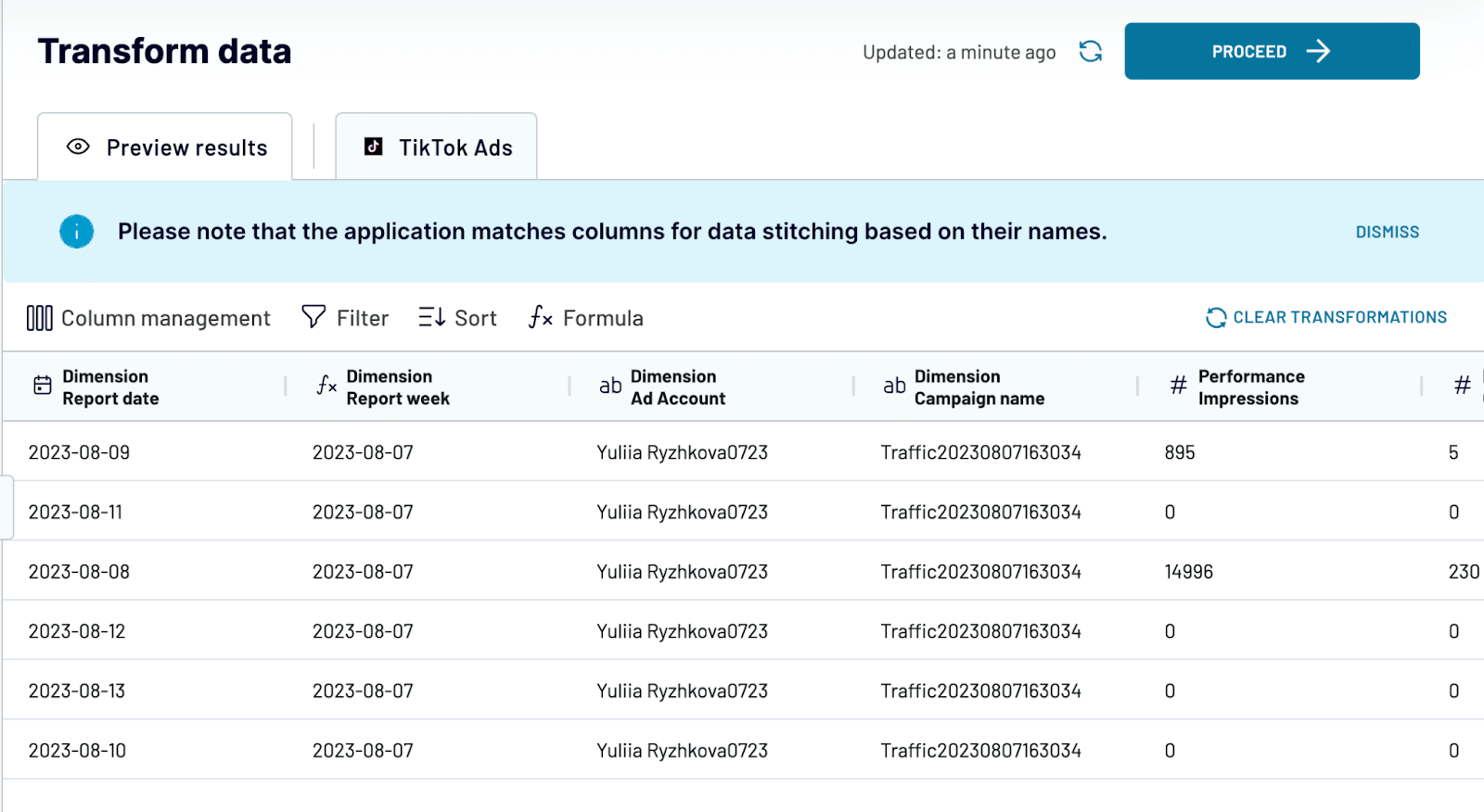
Task: Click the calendar icon on Report date column
Action: coord(43,386)
